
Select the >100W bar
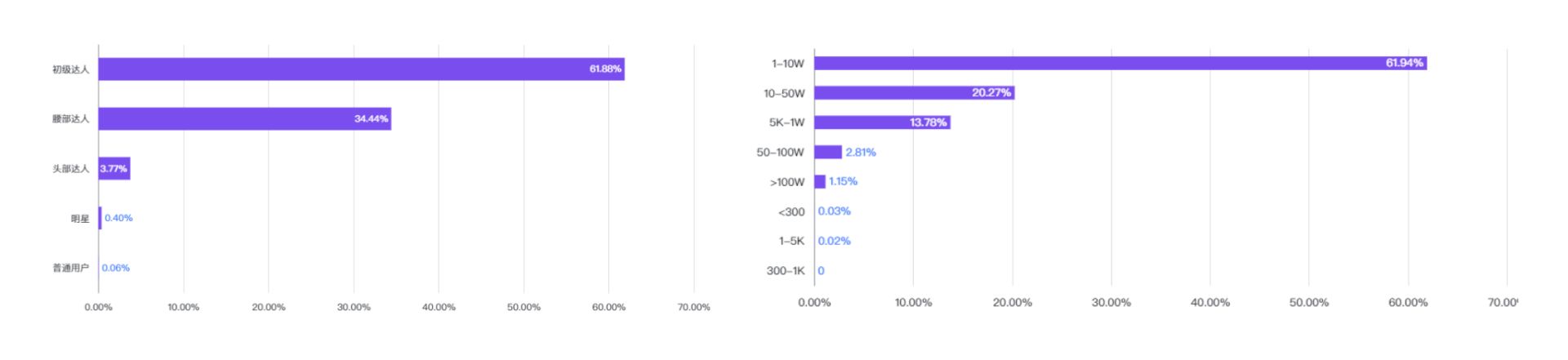(820, 182)
